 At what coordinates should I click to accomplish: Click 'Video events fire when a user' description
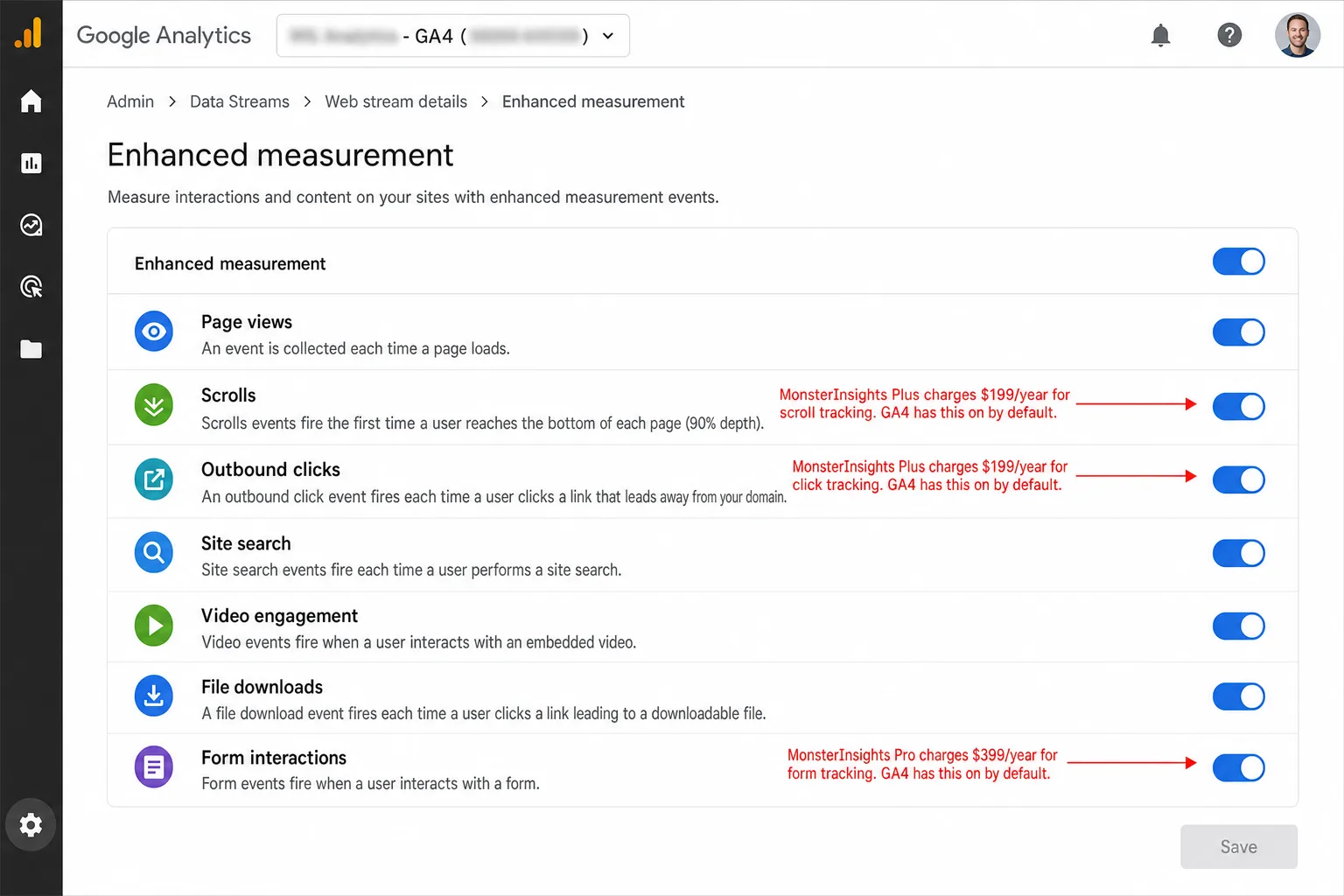coord(418,642)
